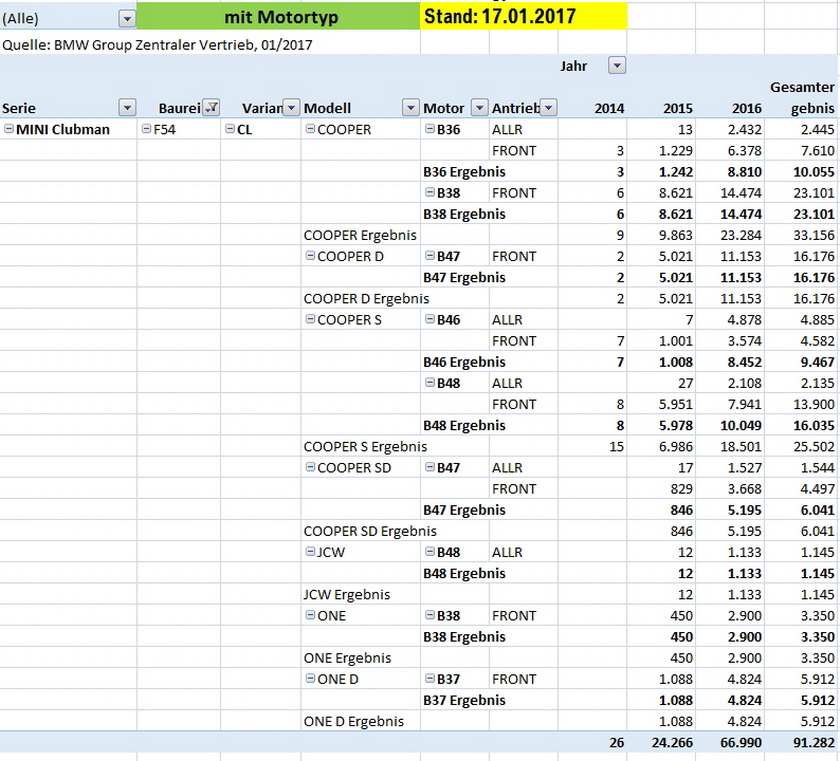Collapse the MINI Clubman series group
This screenshot has width=840, height=761.
[9, 129]
